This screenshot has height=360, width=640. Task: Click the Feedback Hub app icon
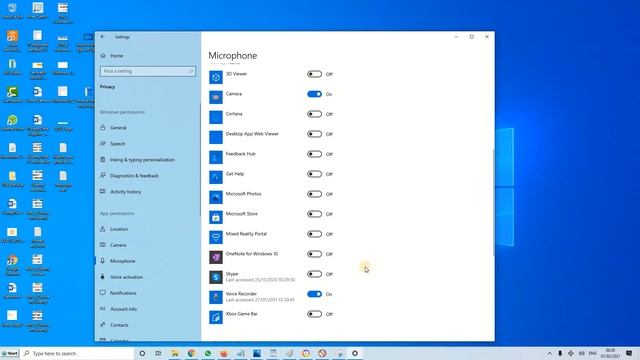(216, 157)
